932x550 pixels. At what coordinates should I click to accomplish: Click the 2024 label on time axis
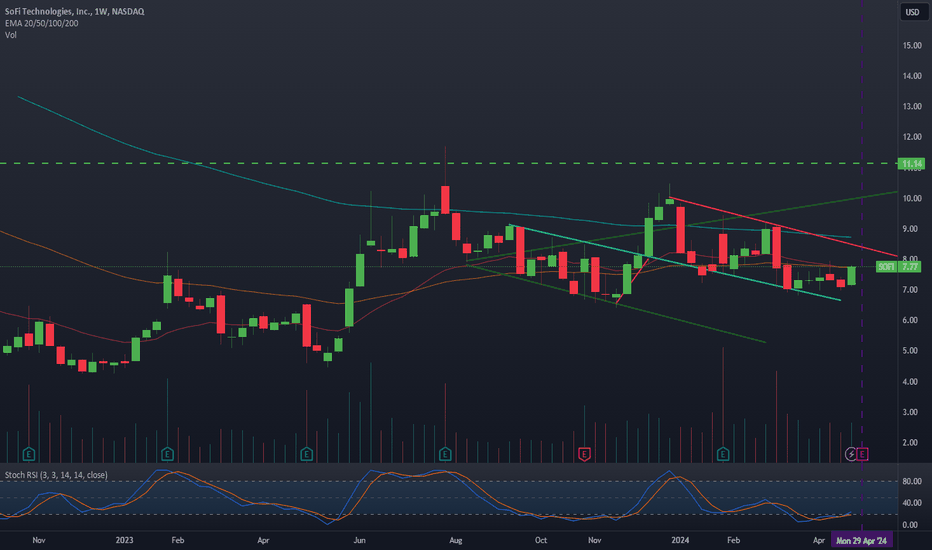(x=680, y=540)
